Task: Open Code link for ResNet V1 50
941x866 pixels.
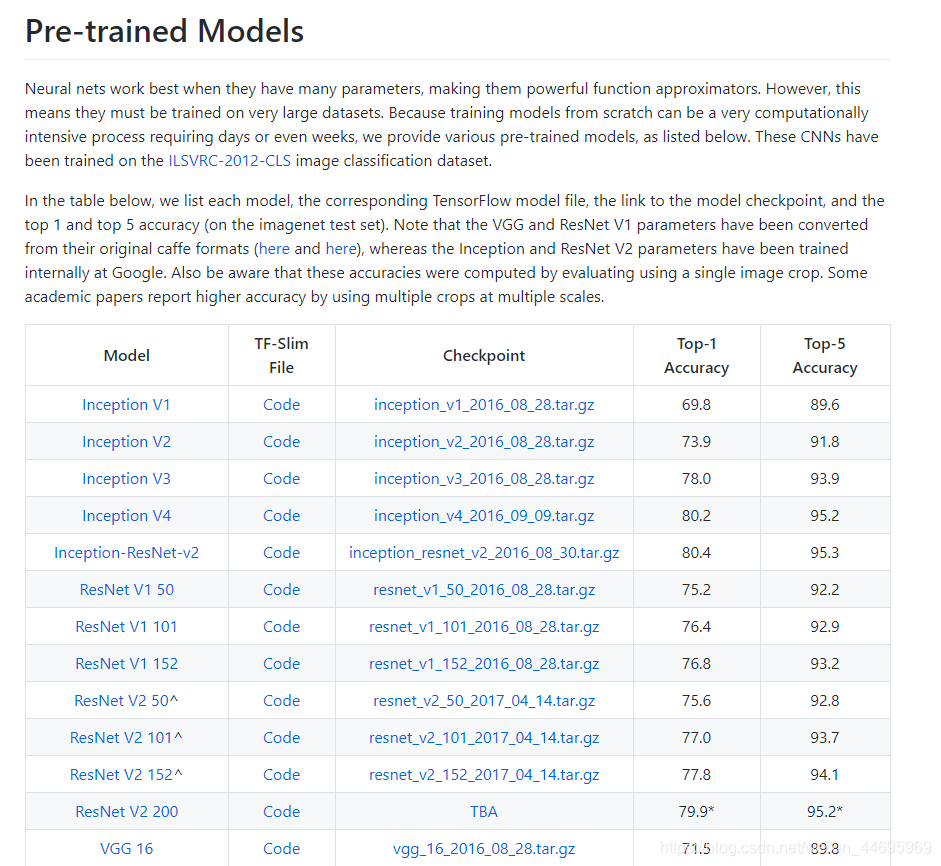Action: click(x=281, y=590)
